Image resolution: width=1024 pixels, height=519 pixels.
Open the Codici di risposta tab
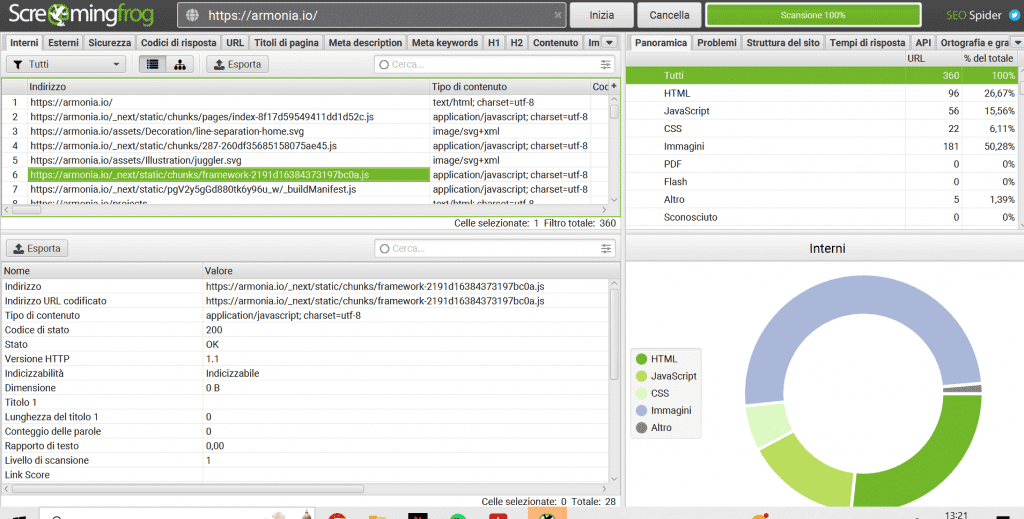[177, 43]
